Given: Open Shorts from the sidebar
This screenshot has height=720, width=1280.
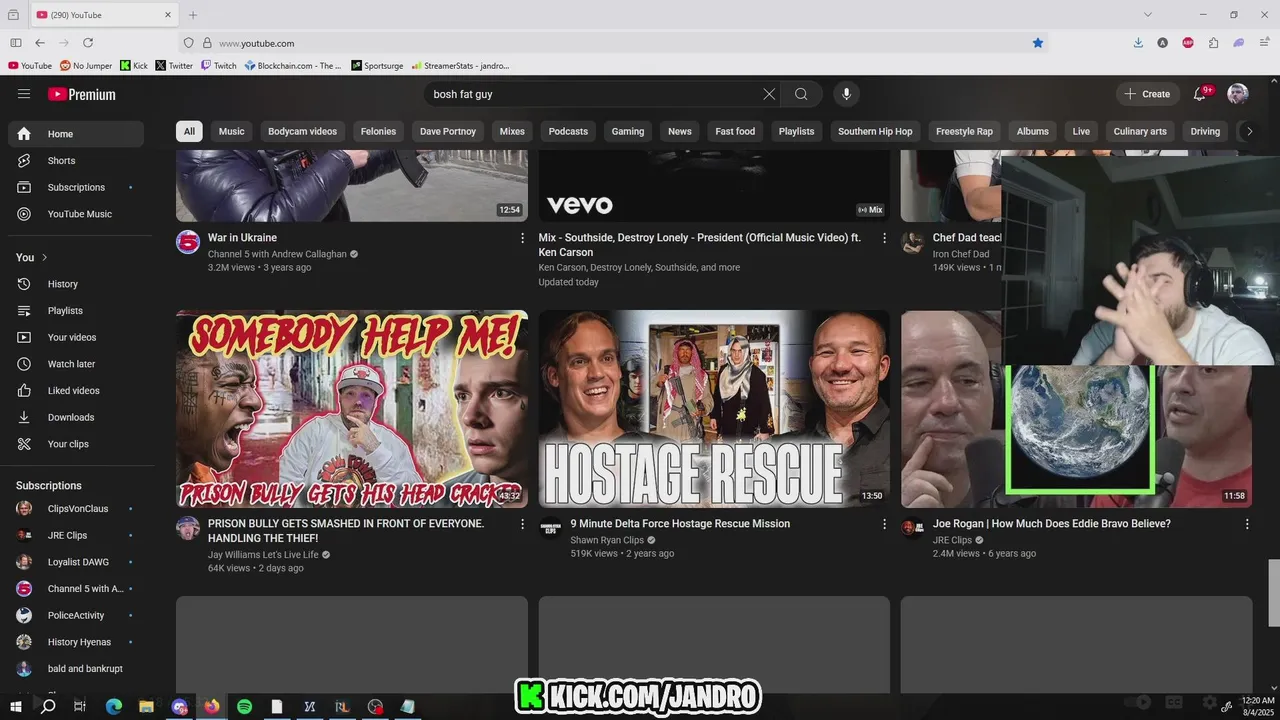Looking at the screenshot, I should pyautogui.click(x=76, y=161).
